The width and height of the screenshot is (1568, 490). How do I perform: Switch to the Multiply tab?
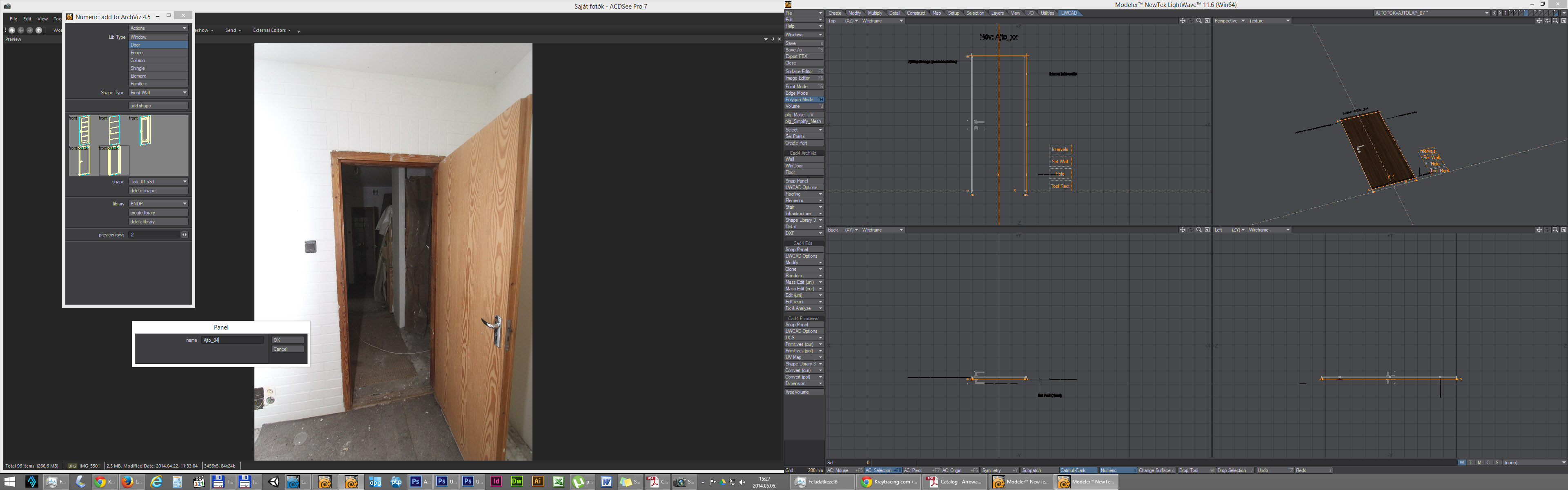coord(875,13)
